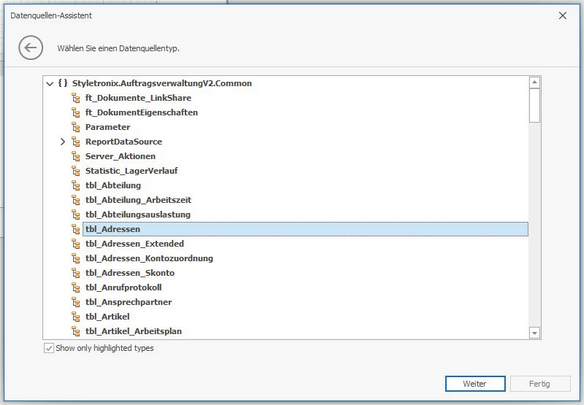Select the Parameter type entry

click(108, 127)
